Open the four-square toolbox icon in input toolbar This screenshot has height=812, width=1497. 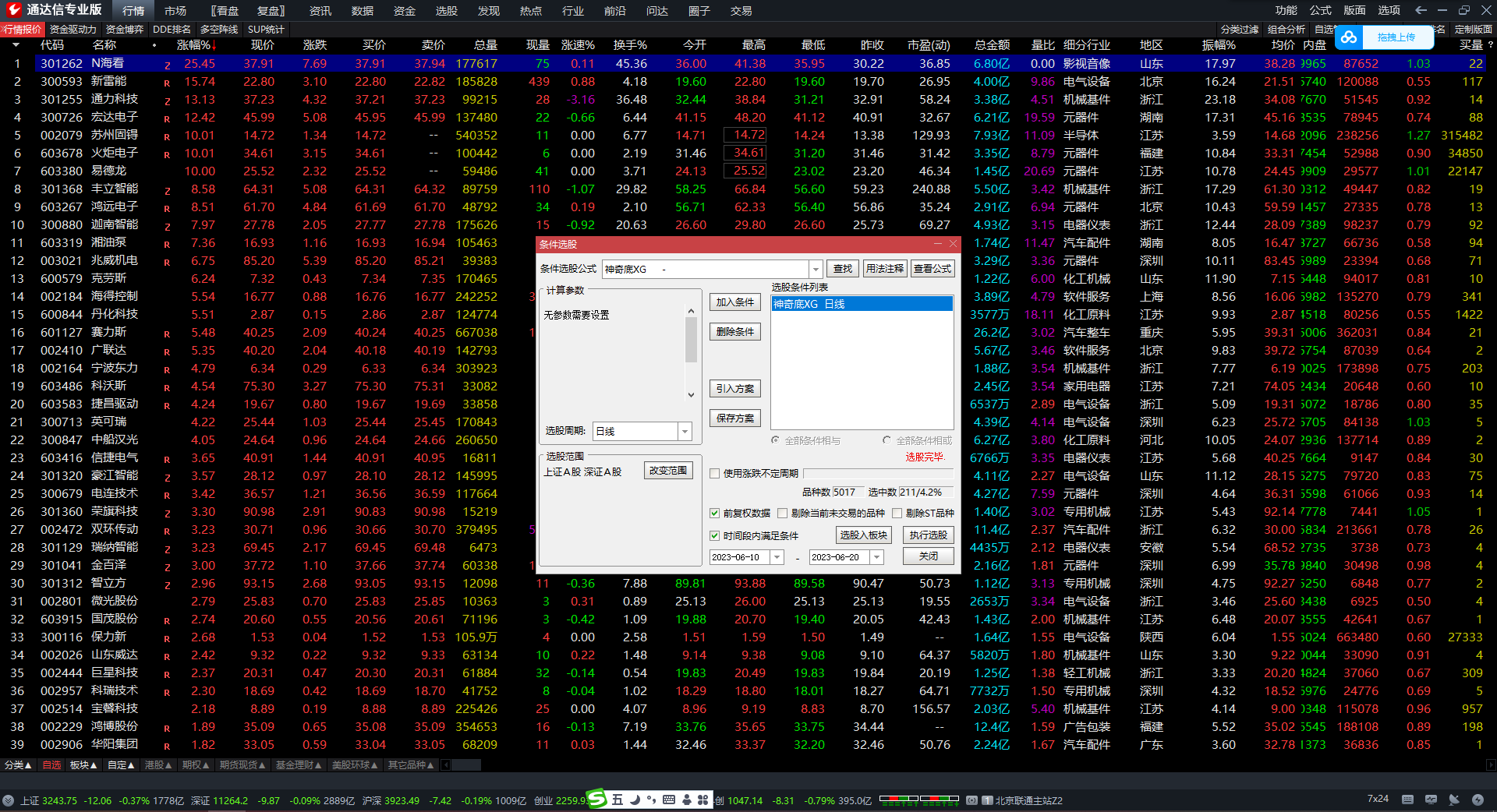[x=703, y=800]
